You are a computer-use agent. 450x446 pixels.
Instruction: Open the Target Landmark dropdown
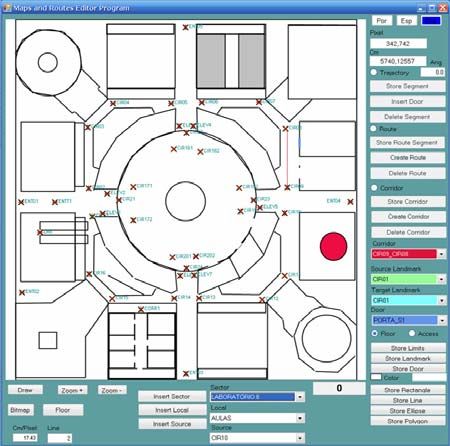(x=441, y=300)
